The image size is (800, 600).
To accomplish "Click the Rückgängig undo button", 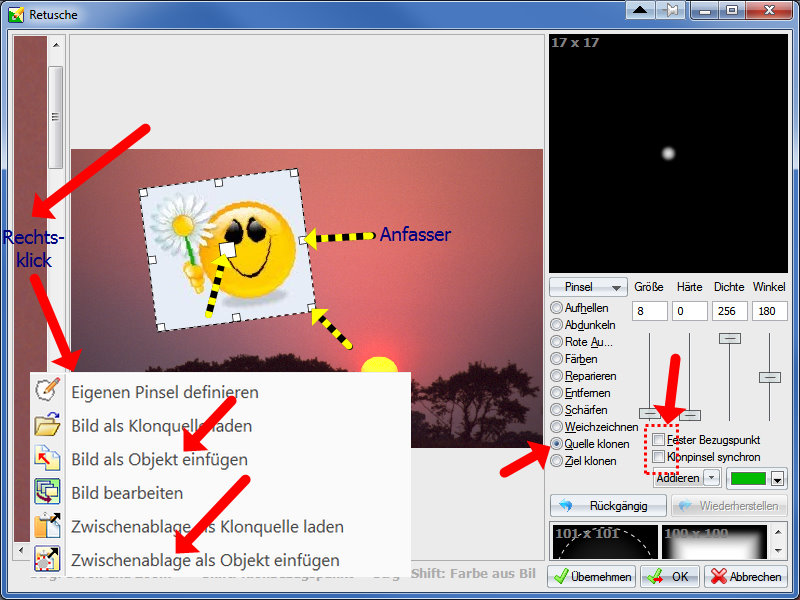I will pyautogui.click(x=607, y=505).
